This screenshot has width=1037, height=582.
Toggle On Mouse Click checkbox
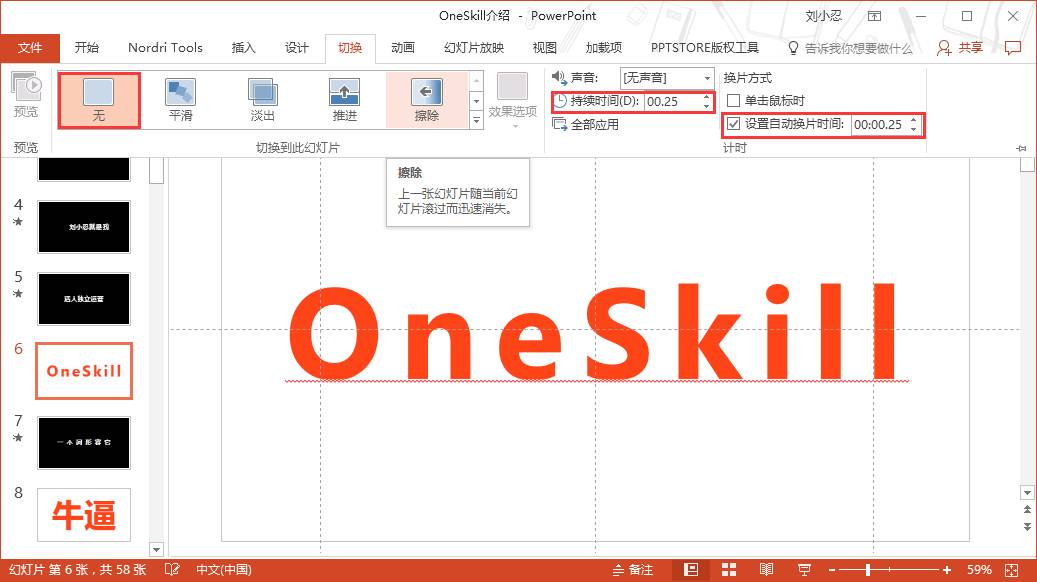733,101
